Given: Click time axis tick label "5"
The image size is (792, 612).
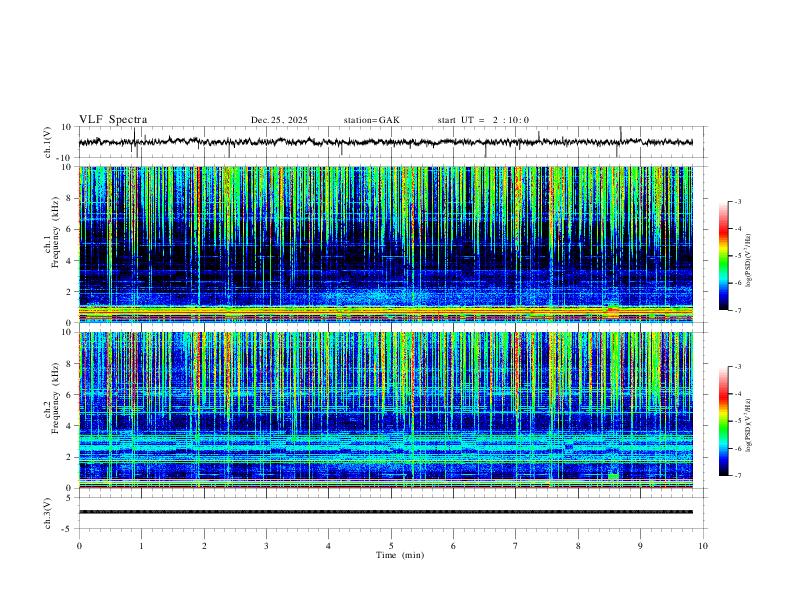Looking at the screenshot, I should pos(391,546).
